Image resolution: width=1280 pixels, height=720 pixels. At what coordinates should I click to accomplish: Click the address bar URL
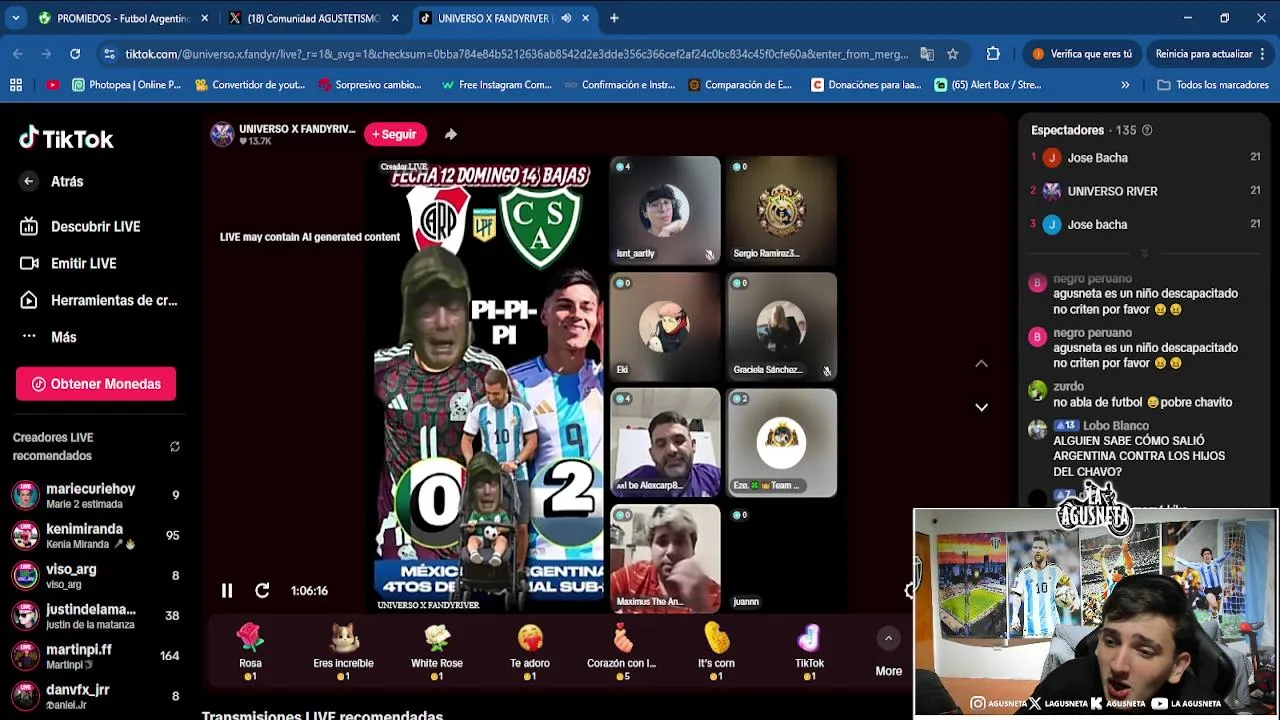pos(517,54)
